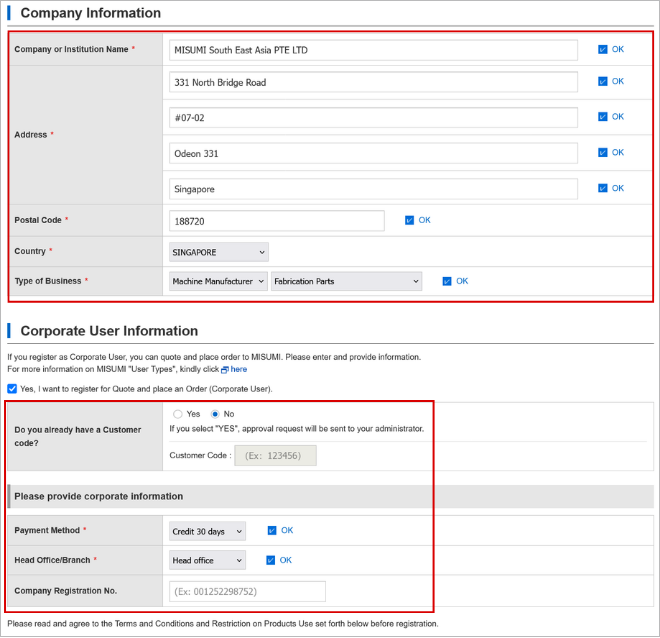Viewport: 660px width, 638px height.
Task: Click the Company Registration No. field
Action: (248, 592)
